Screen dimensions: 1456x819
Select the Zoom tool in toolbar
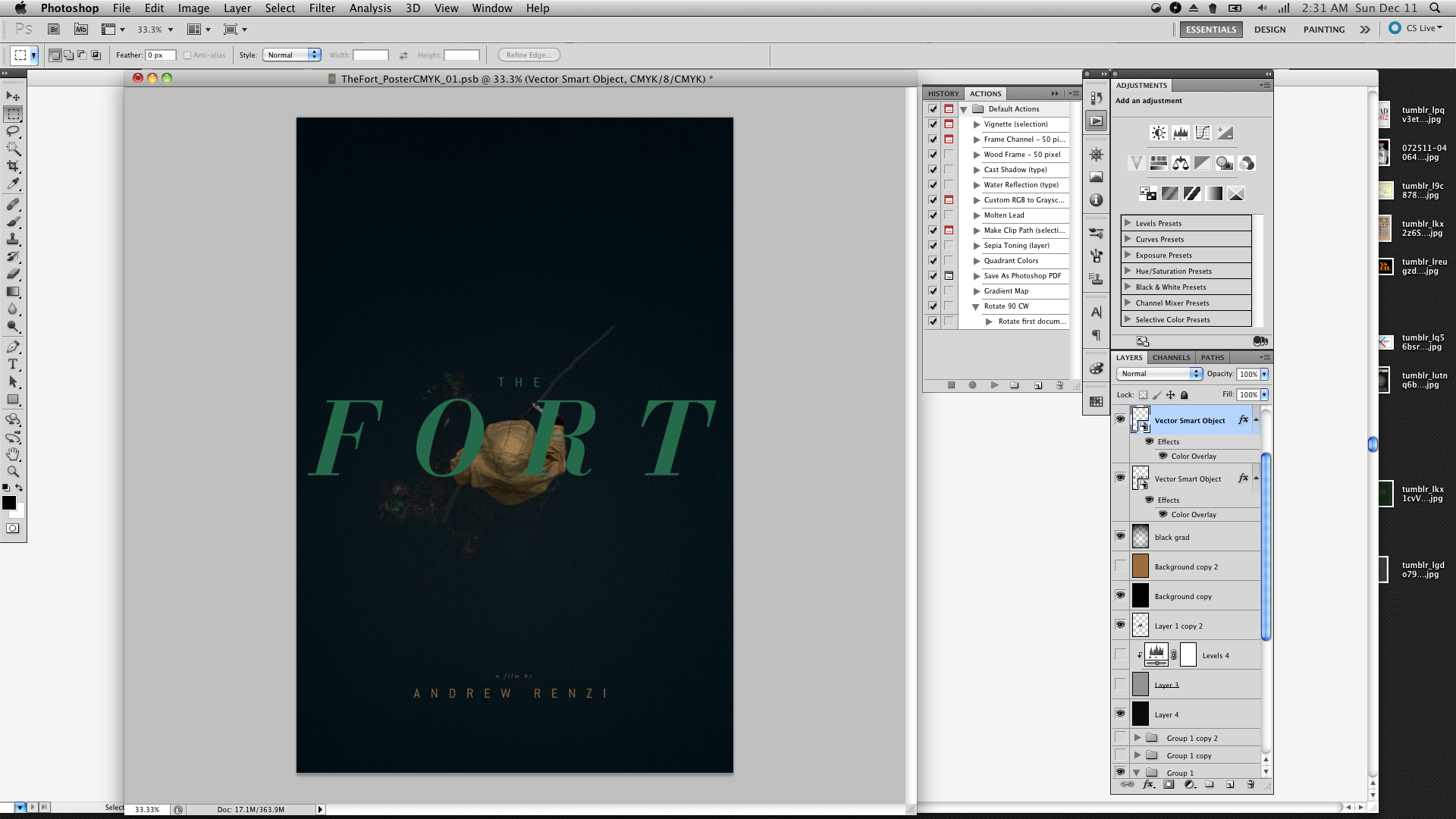click(x=13, y=471)
